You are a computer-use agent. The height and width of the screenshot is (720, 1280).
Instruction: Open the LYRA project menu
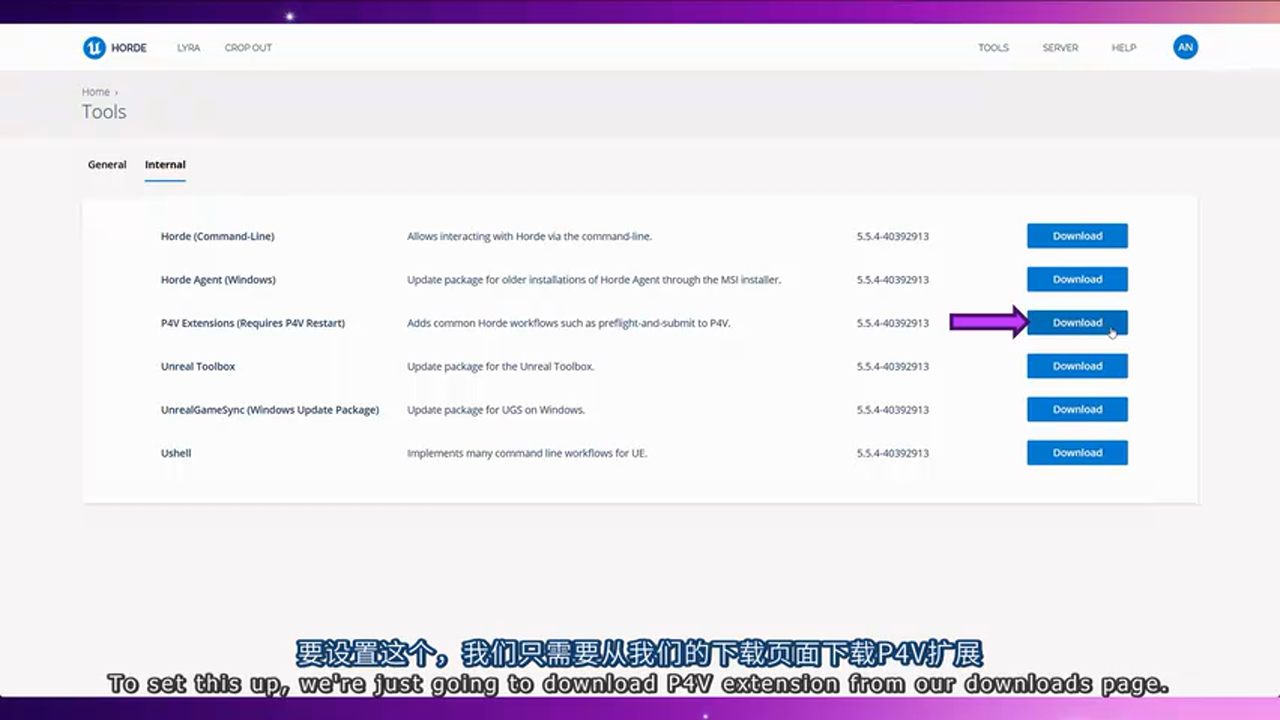(188, 48)
